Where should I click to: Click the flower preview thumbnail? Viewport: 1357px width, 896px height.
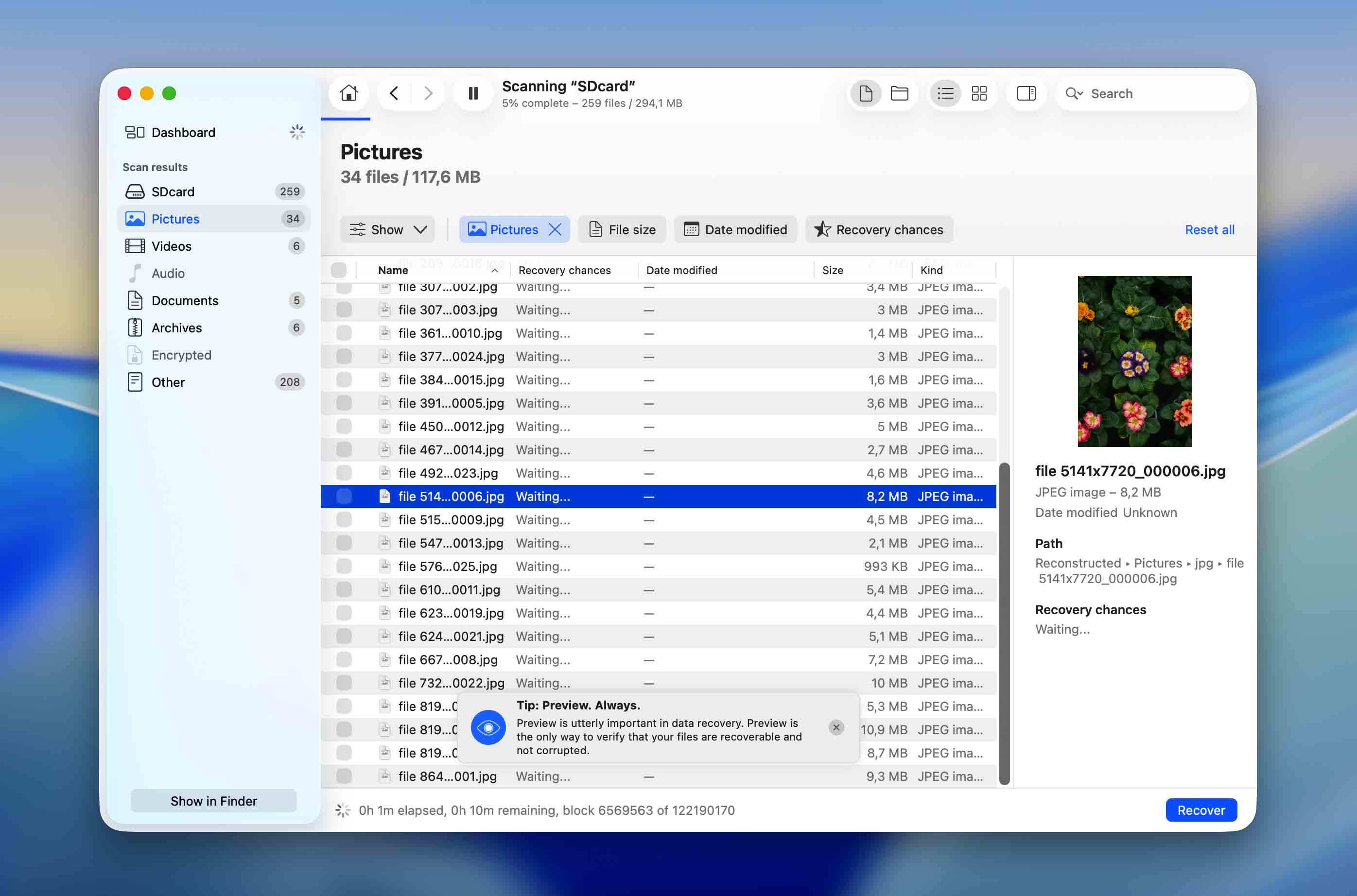coord(1134,361)
